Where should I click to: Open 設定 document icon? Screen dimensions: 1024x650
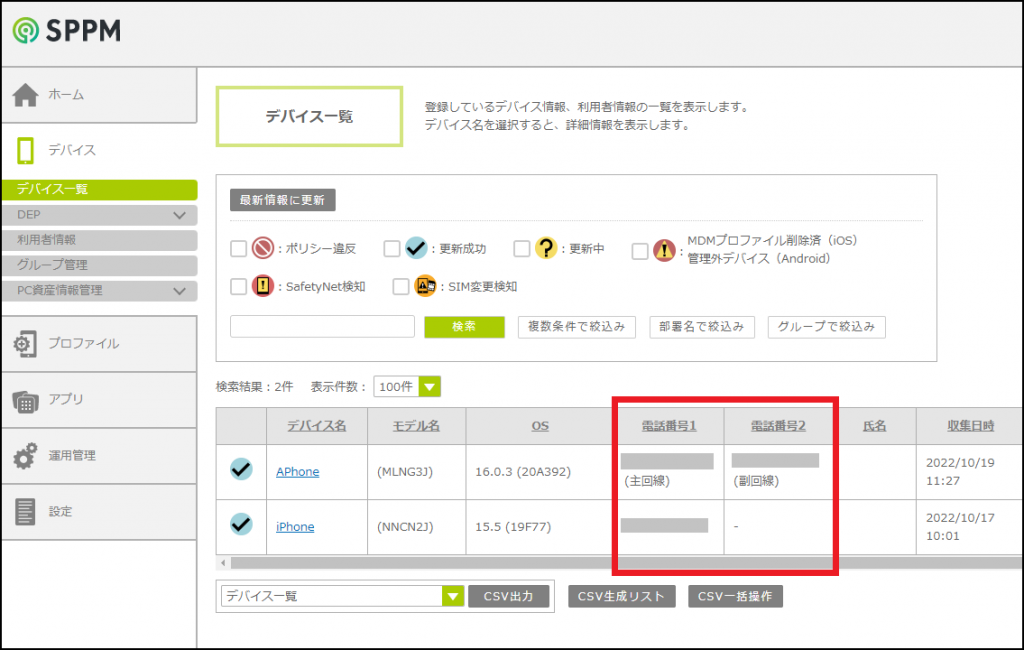pos(26,511)
